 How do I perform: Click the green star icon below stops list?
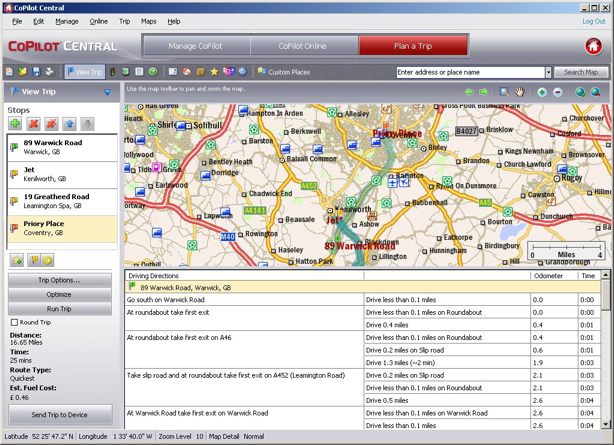(x=17, y=260)
